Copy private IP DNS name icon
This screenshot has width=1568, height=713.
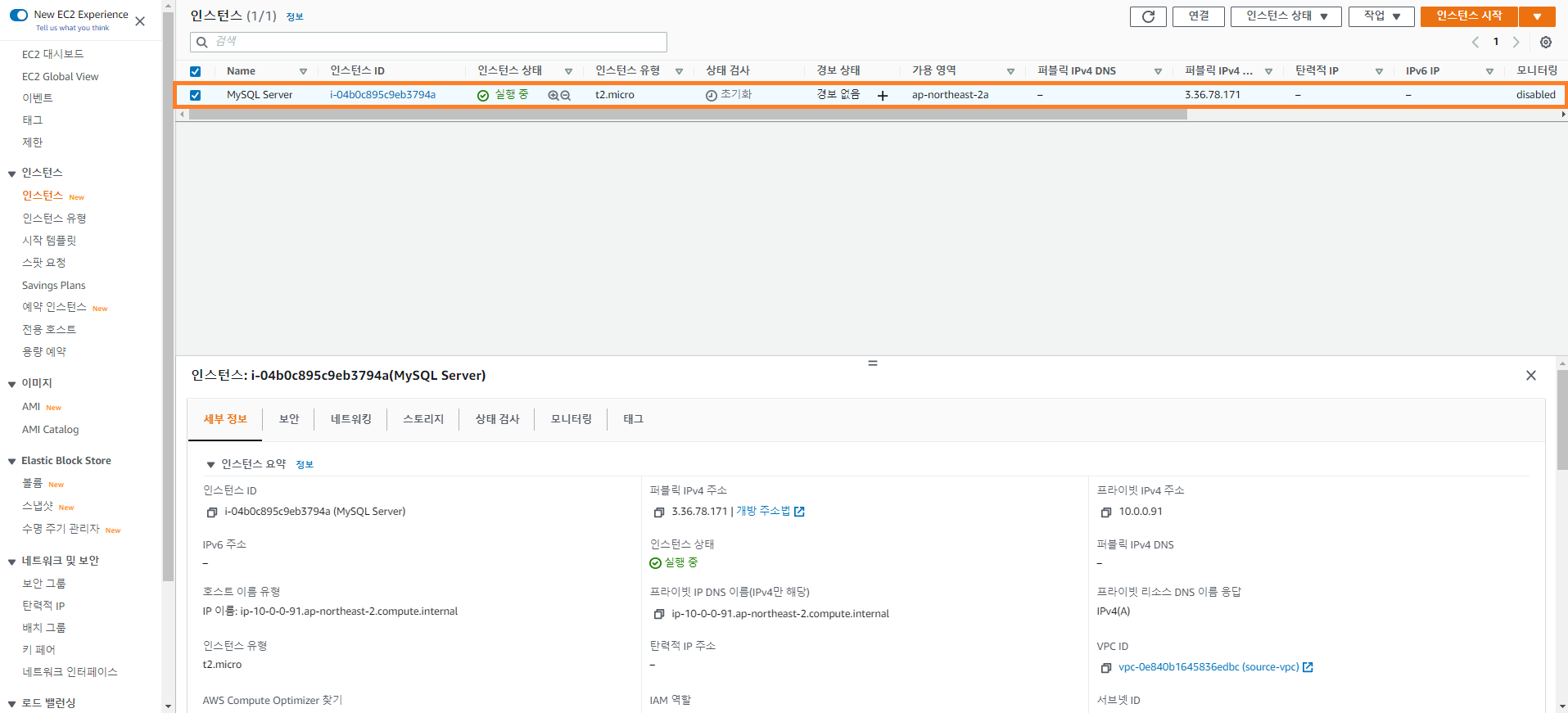658,614
